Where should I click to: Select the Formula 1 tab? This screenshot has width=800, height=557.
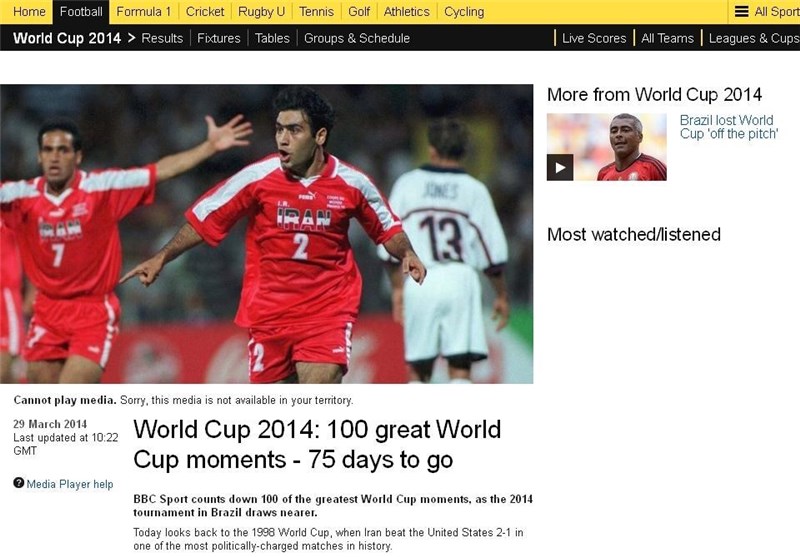point(143,12)
